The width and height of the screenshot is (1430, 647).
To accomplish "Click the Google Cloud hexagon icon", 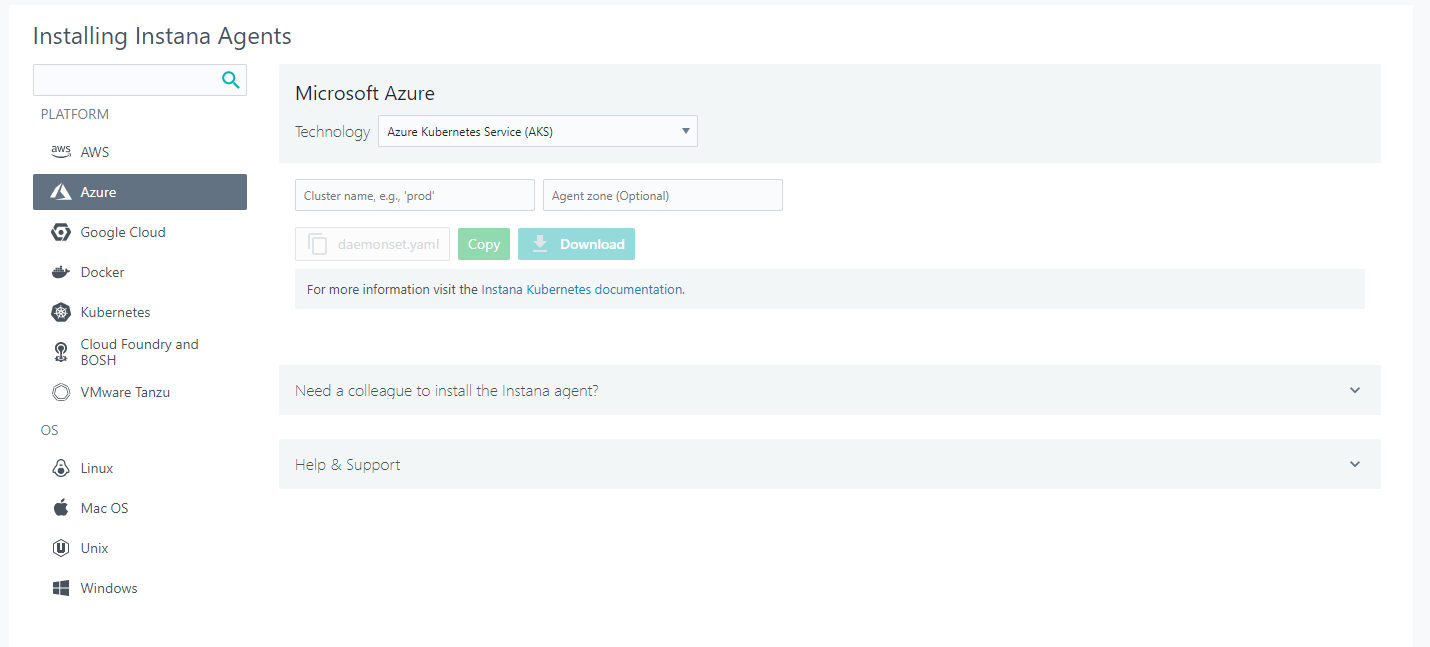I will 61,232.
